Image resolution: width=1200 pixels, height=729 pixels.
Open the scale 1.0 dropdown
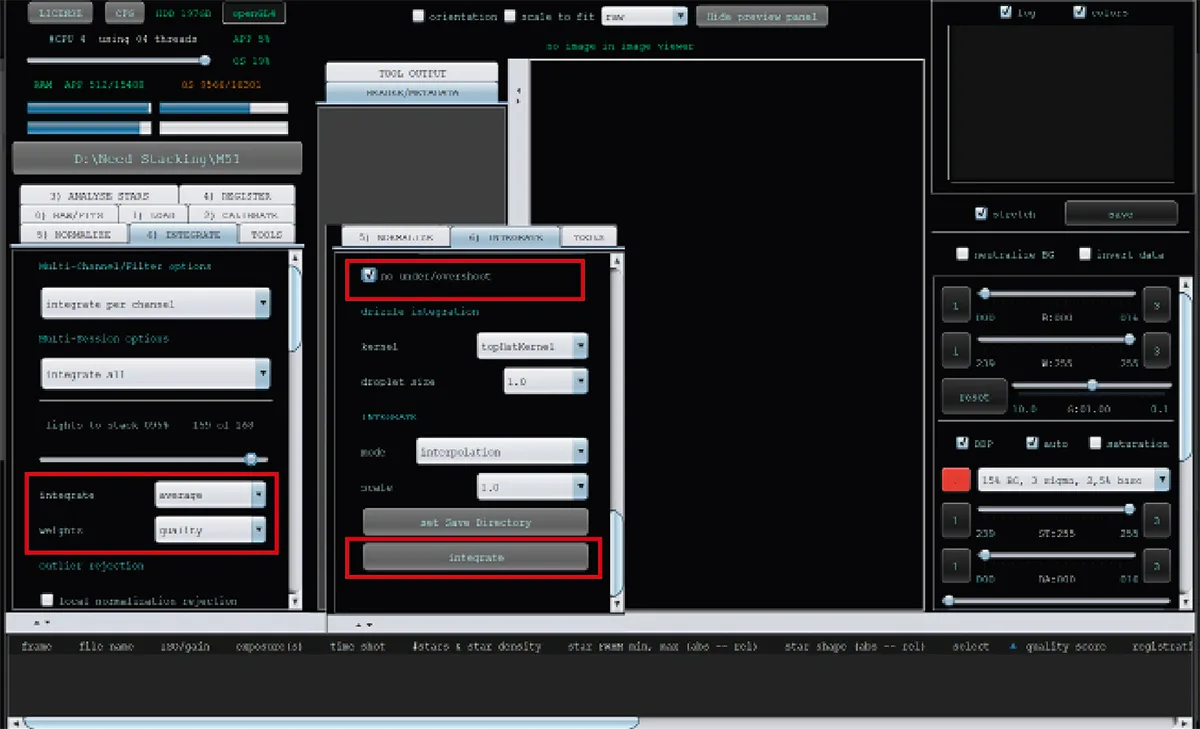[x=533, y=488]
